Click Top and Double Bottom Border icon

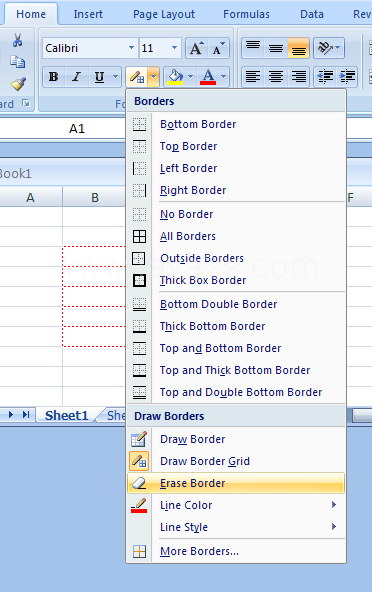pos(139,392)
